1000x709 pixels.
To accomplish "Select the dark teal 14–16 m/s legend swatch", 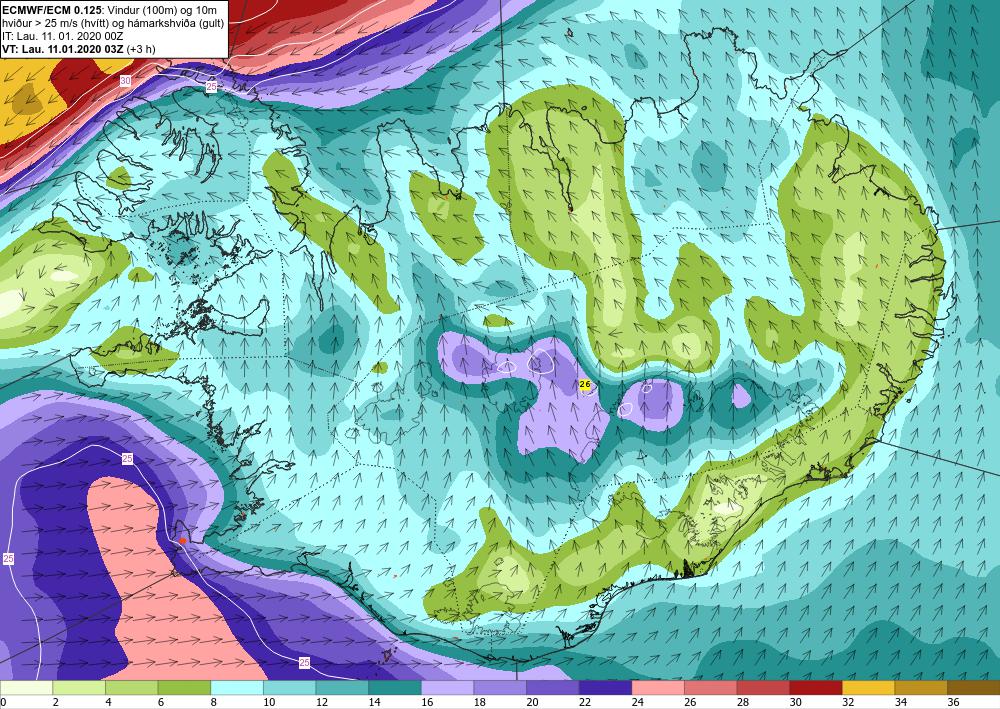I will 395,687.
